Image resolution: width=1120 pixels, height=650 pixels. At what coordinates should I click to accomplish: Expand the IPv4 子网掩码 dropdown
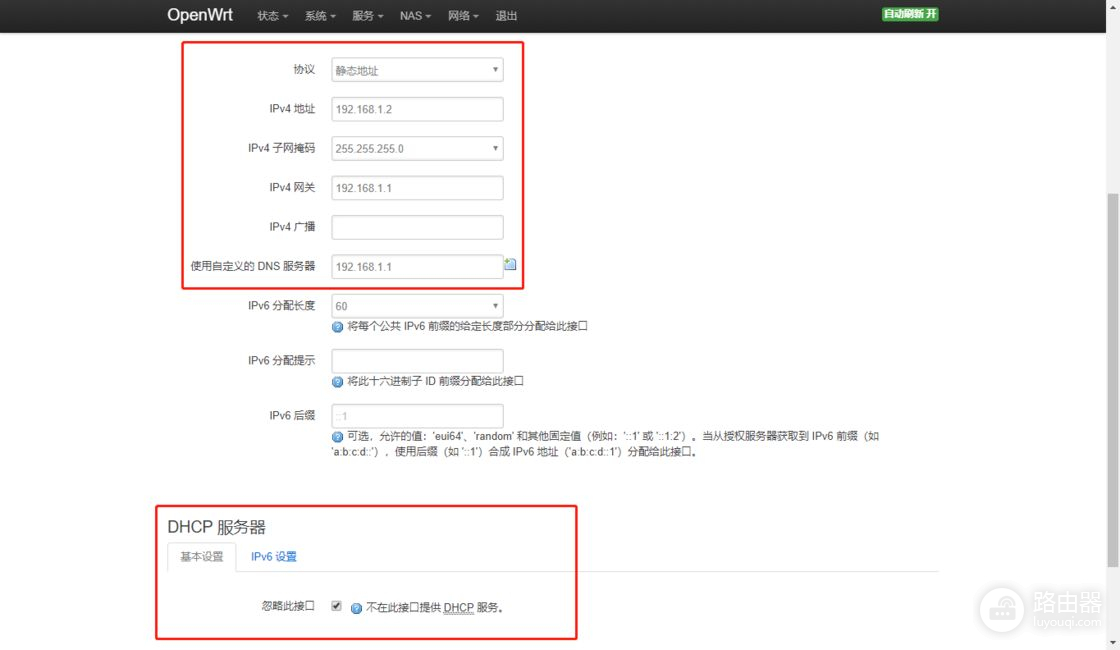pyautogui.click(x=417, y=149)
